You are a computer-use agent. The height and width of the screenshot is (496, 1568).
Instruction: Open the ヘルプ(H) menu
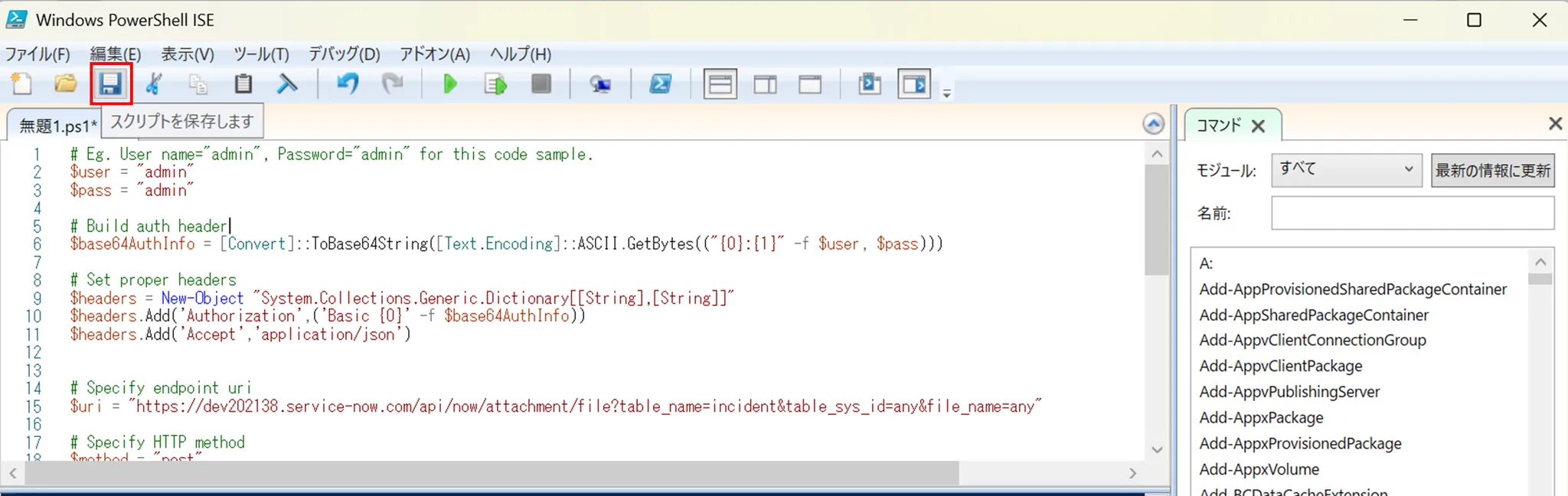(x=521, y=54)
